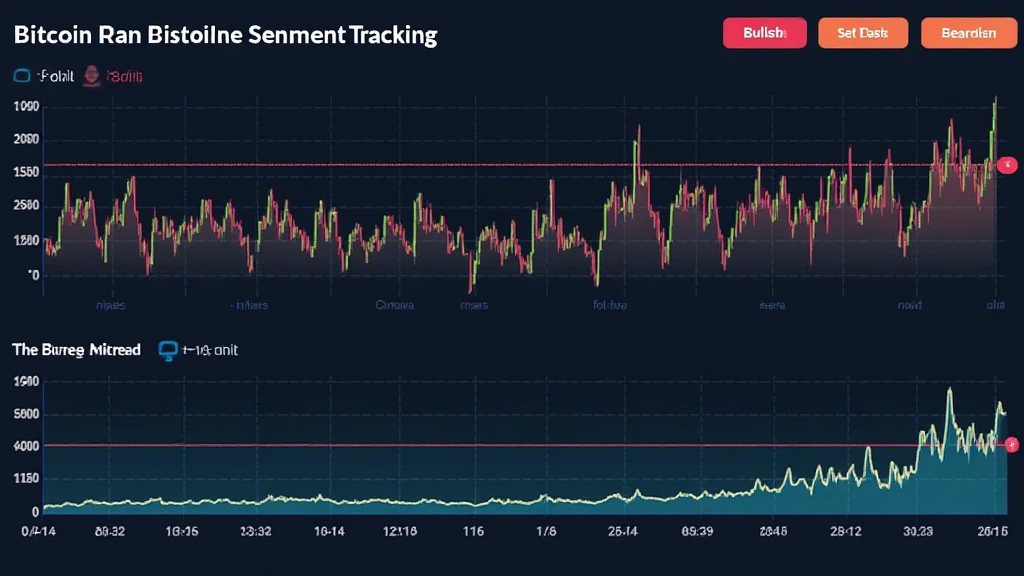1024x576 pixels.
Task: Toggle the blue monitor legend icon in lower chart
Action: click(x=168, y=350)
